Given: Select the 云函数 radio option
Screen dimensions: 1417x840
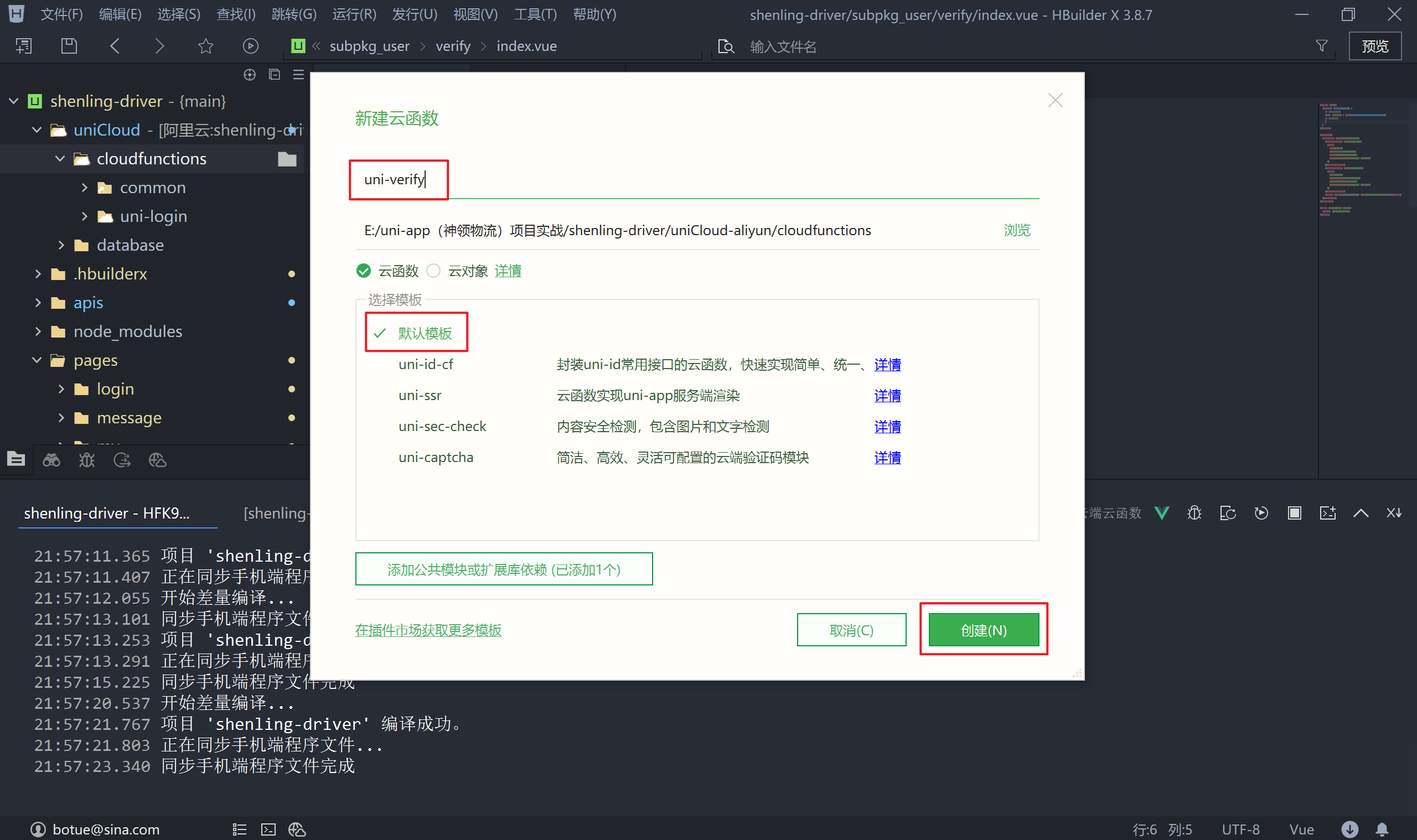Looking at the screenshot, I should pyautogui.click(x=364, y=271).
